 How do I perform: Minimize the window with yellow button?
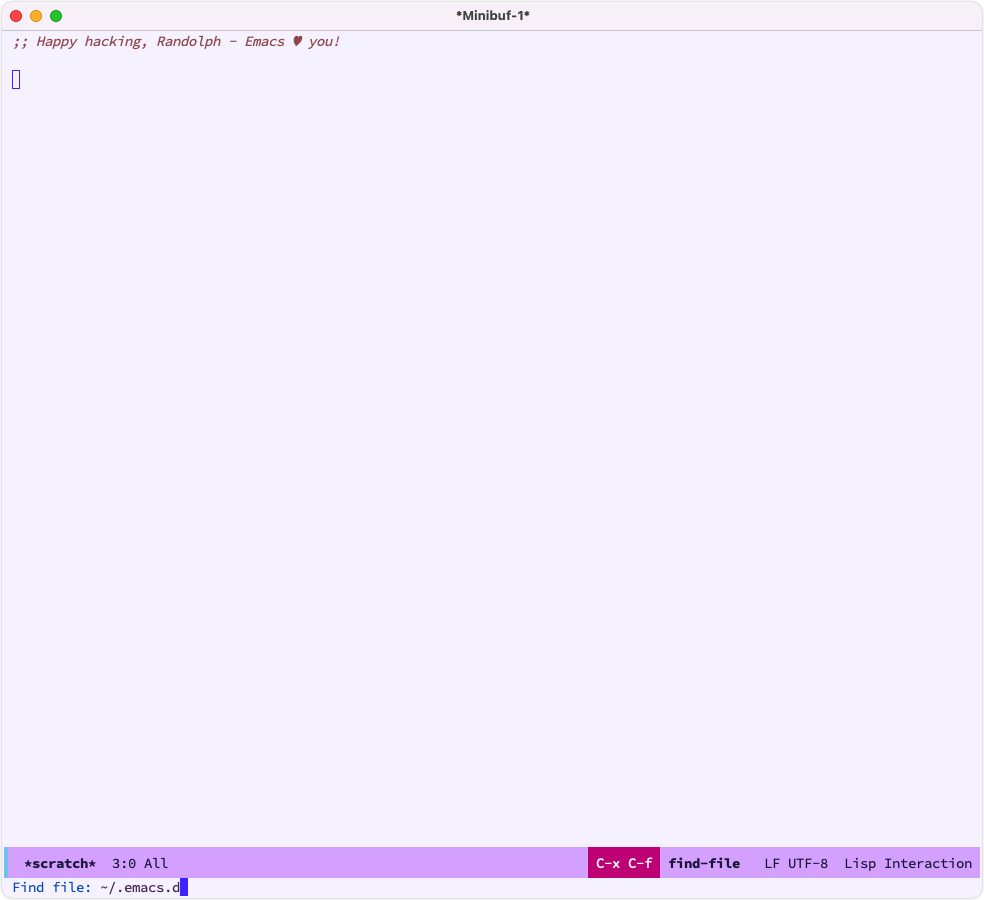pyautogui.click(x=36, y=16)
